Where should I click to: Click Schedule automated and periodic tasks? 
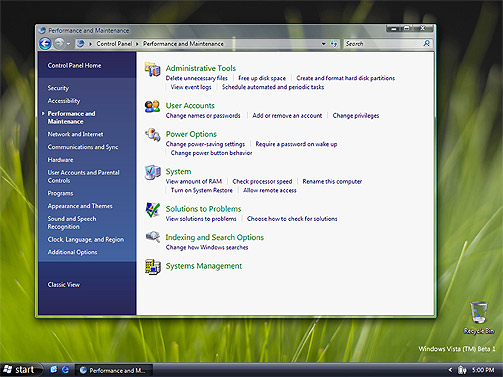273,87
